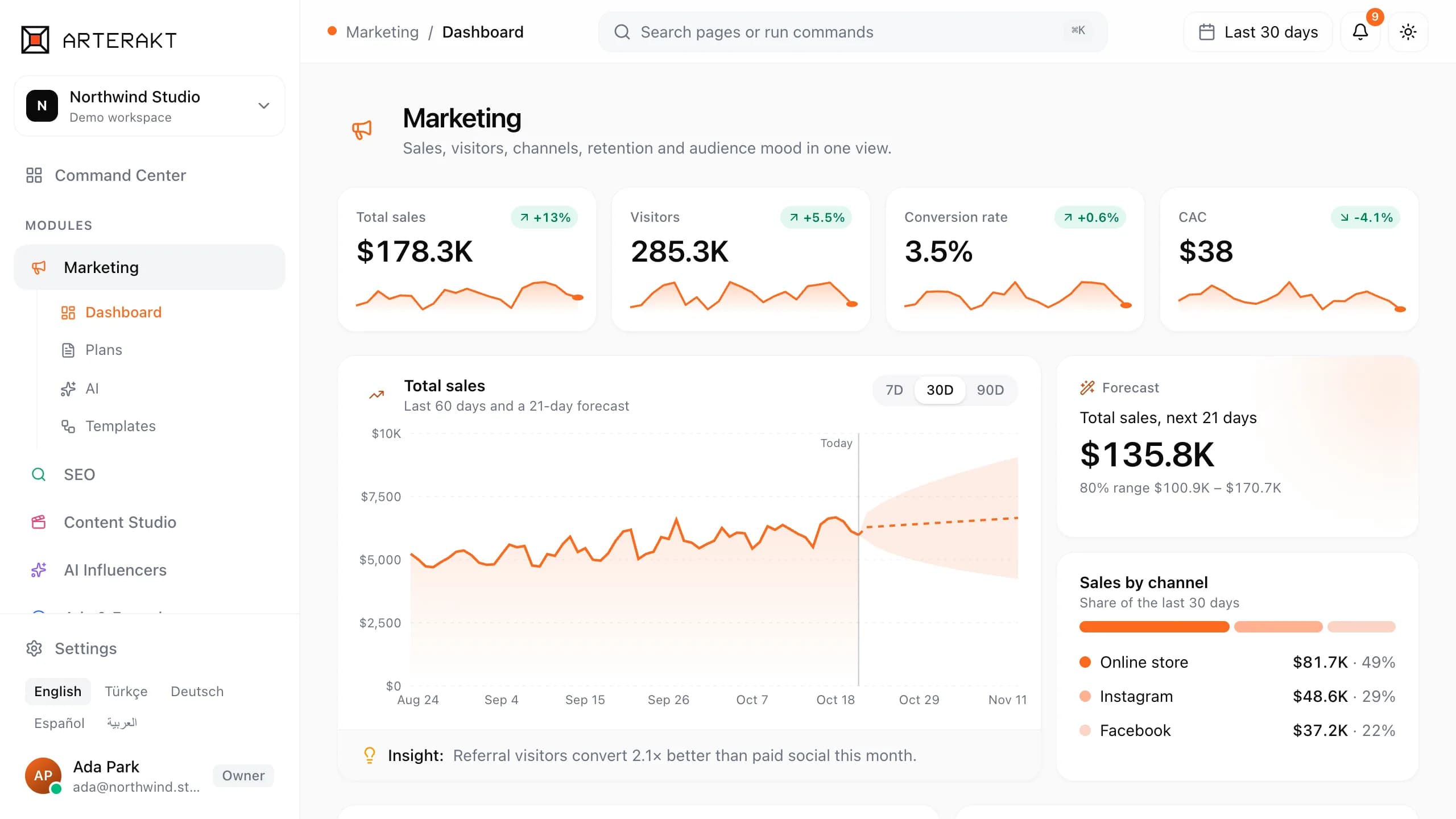Click the Total sales trend icon
The height and width of the screenshot is (819, 1456).
tap(377, 395)
